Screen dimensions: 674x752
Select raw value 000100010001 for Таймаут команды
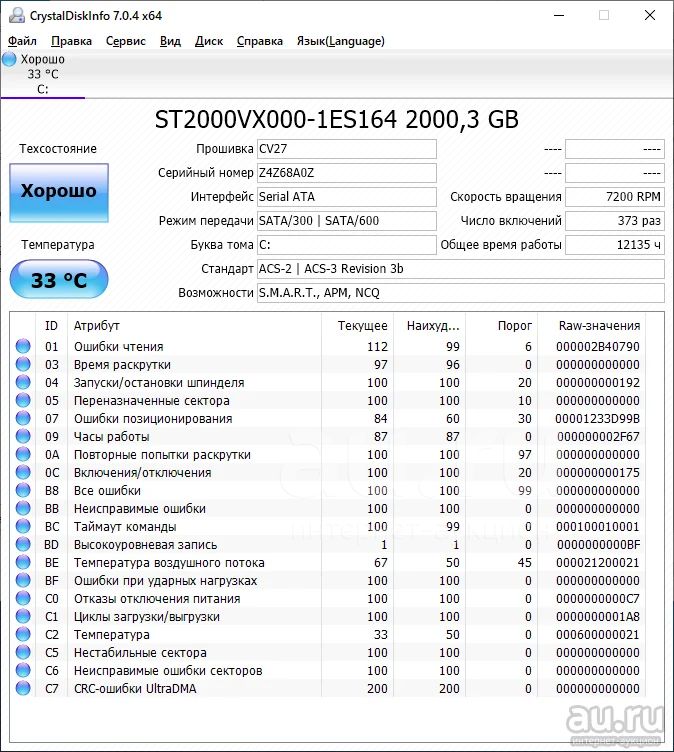[598, 527]
